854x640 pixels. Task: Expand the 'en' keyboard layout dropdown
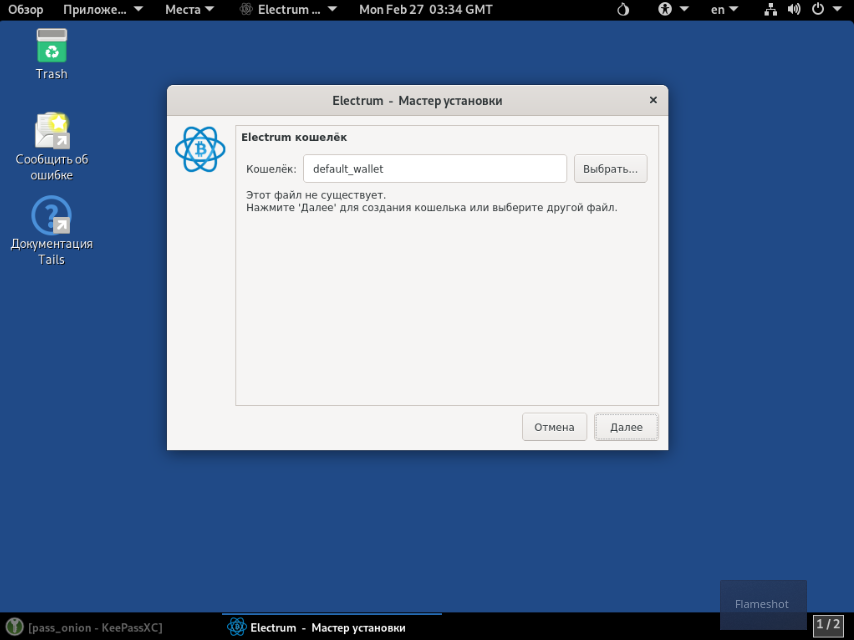(724, 10)
